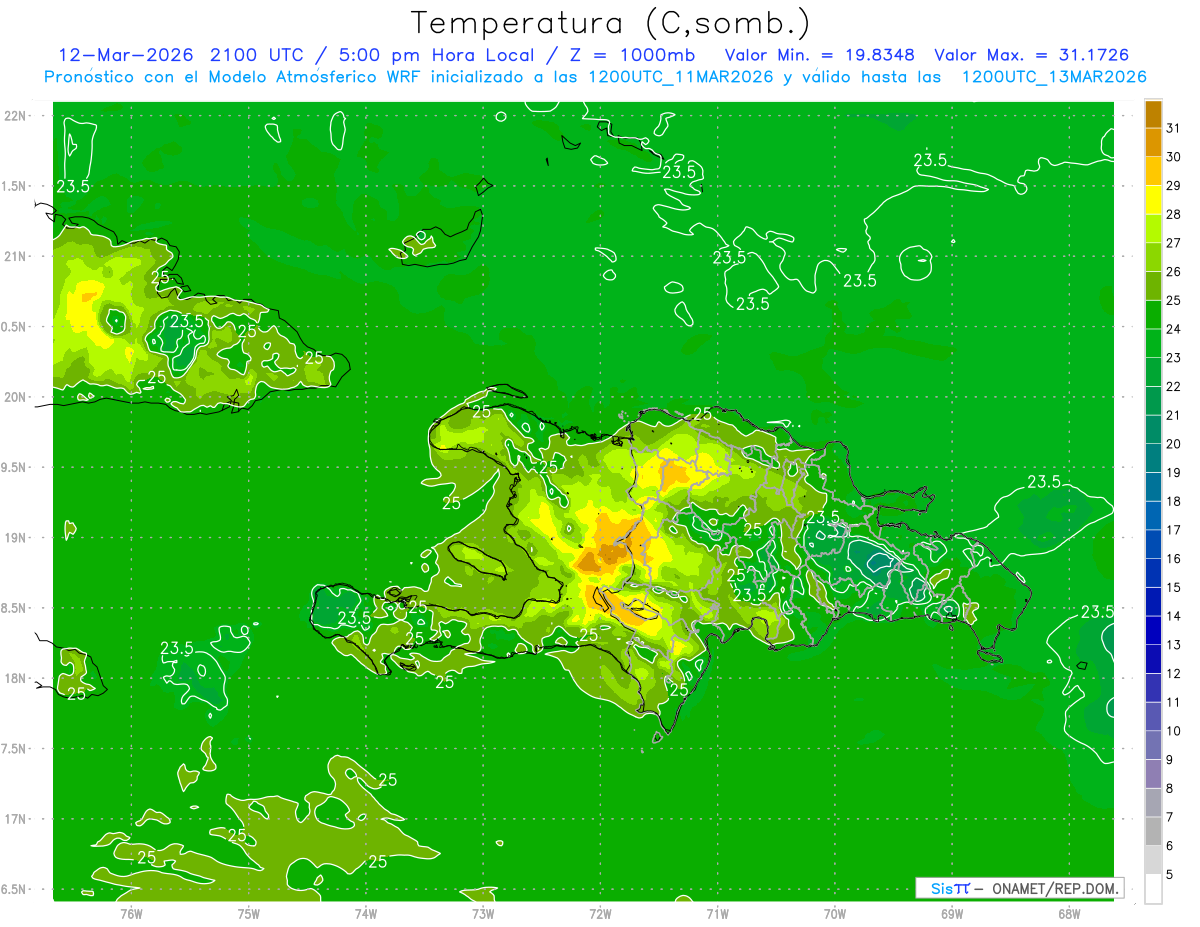This screenshot has height=927, width=1200.
Task: Click the "18N" latitude axis label
Action: (x=15, y=679)
